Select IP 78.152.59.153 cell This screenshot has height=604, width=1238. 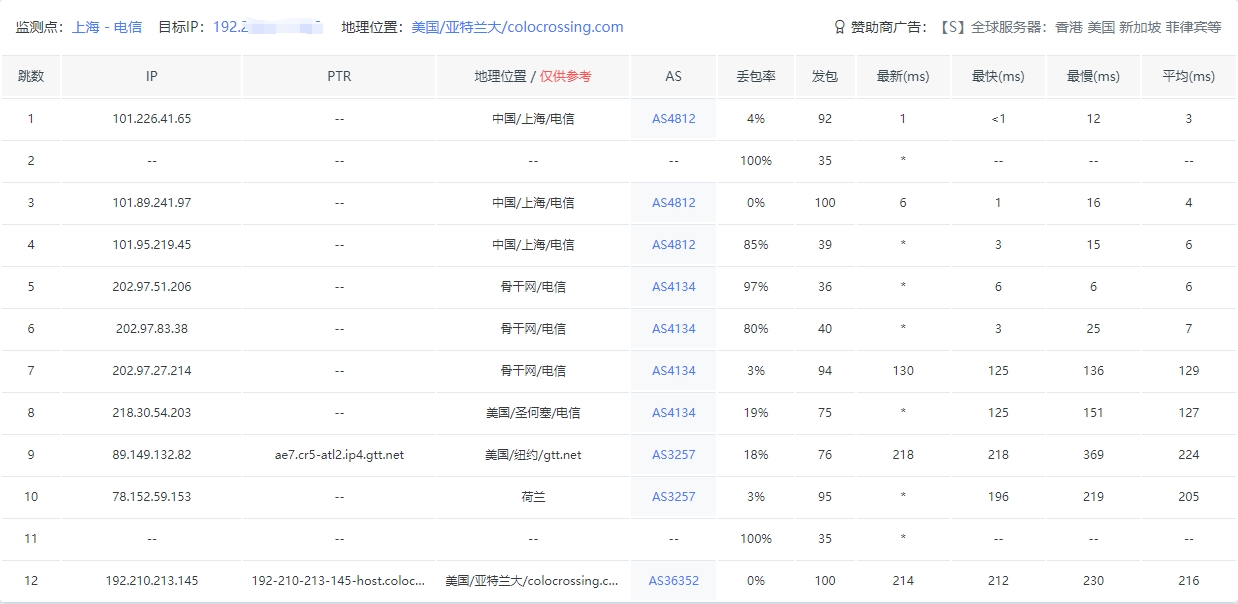pyautogui.click(x=151, y=496)
